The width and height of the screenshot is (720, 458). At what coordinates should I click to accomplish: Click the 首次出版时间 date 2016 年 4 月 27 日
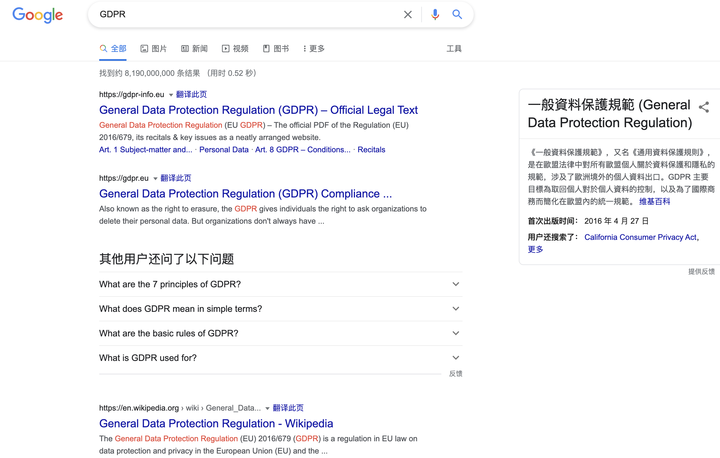coord(616,221)
